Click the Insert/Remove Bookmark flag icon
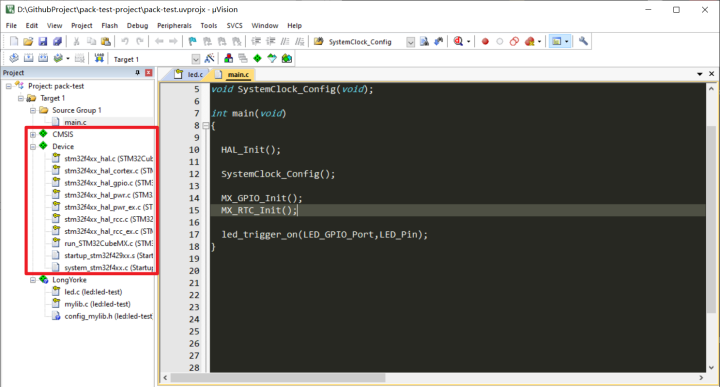The height and width of the screenshot is (387, 720). coord(192,41)
